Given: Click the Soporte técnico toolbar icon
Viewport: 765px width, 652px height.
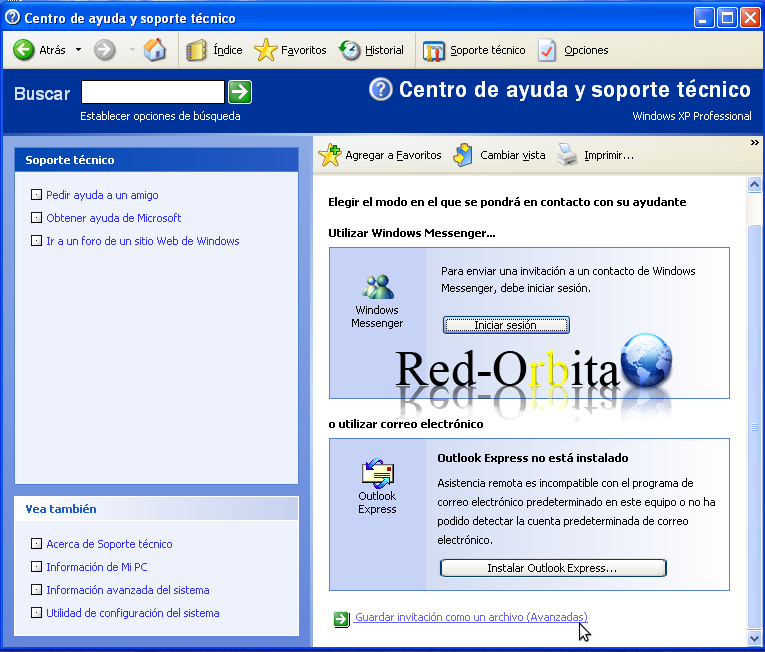Looking at the screenshot, I should click(434, 51).
